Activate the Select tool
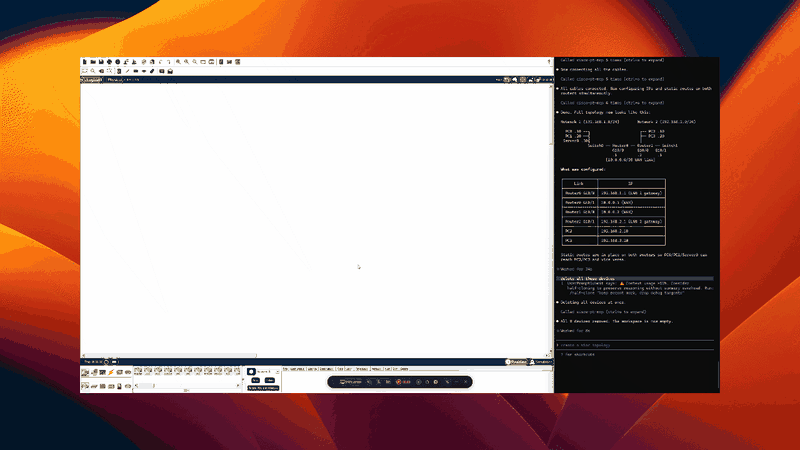Image resolution: width=800 pixels, height=450 pixels. point(84,71)
